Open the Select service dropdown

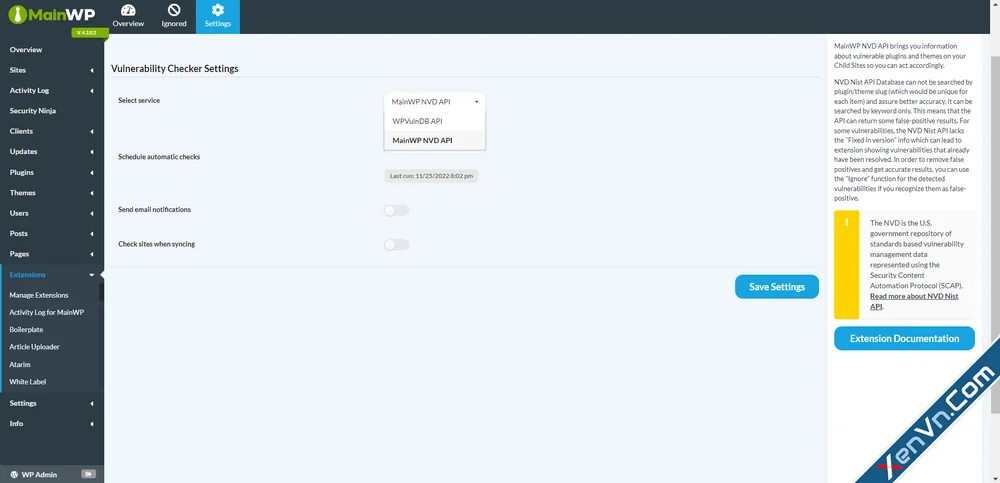(x=434, y=101)
